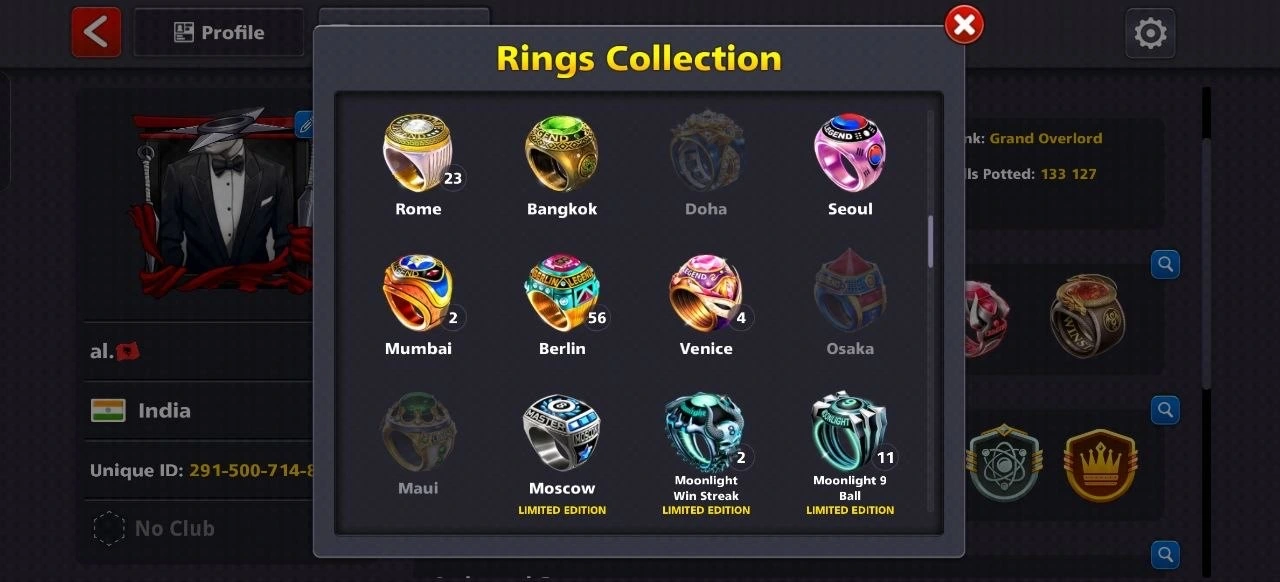The height and width of the screenshot is (582, 1280).
Task: Select the Rome ring icon
Action: 418,153
